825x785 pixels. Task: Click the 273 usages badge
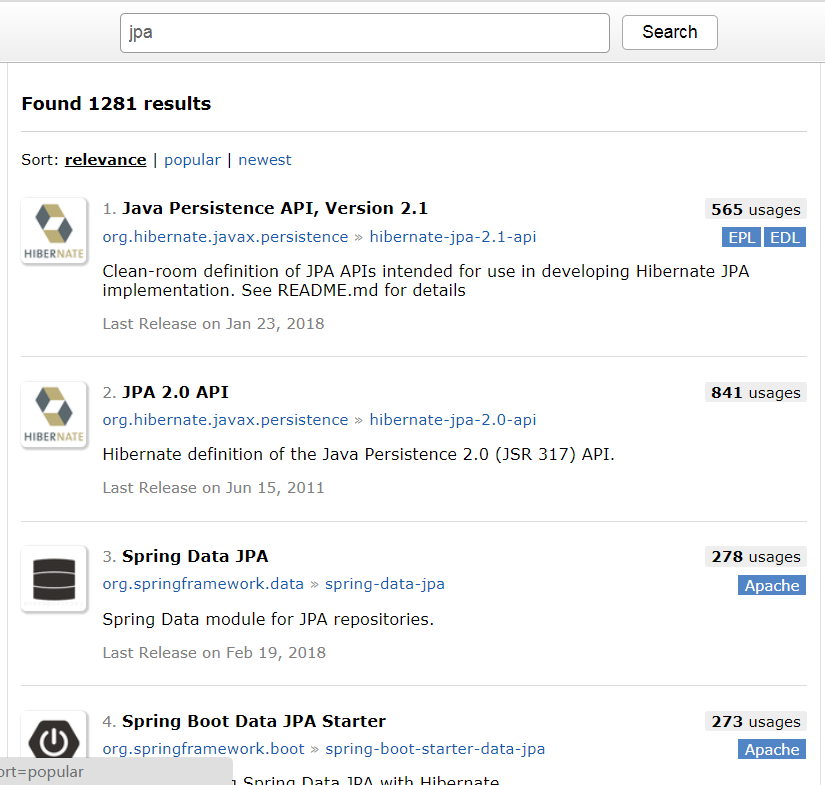[x=756, y=721]
